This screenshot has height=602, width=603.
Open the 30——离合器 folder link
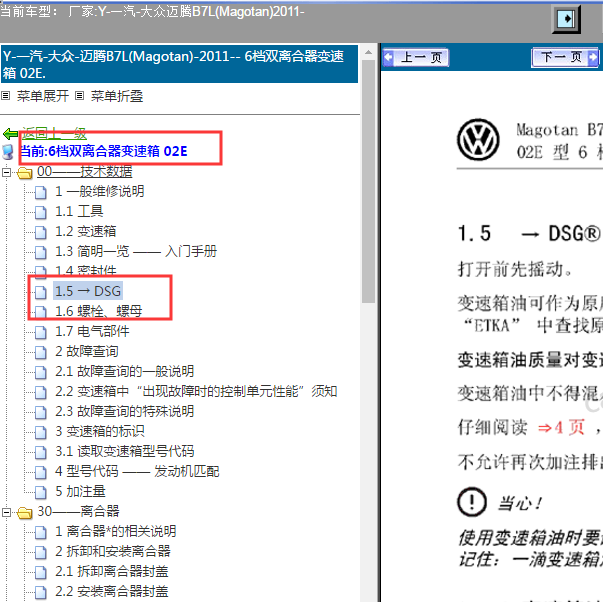78,511
